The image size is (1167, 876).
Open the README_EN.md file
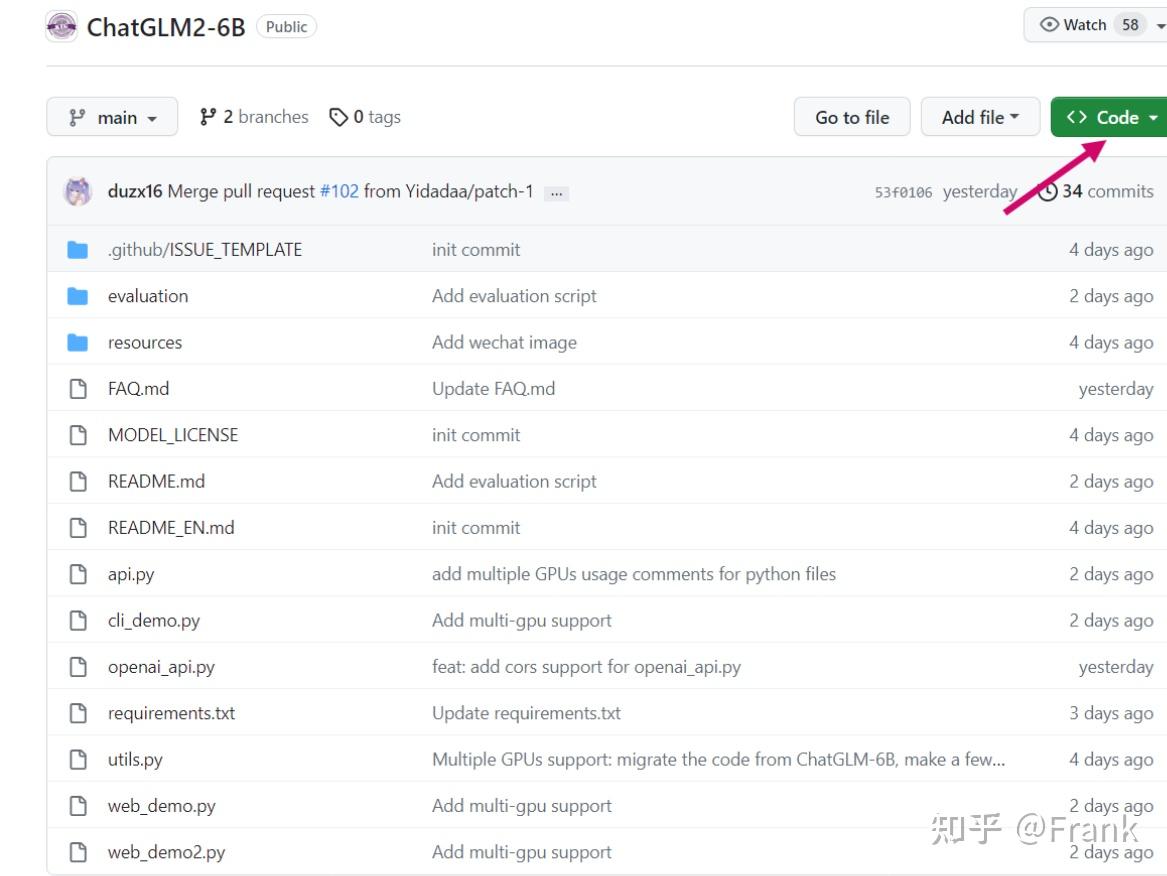(x=171, y=528)
